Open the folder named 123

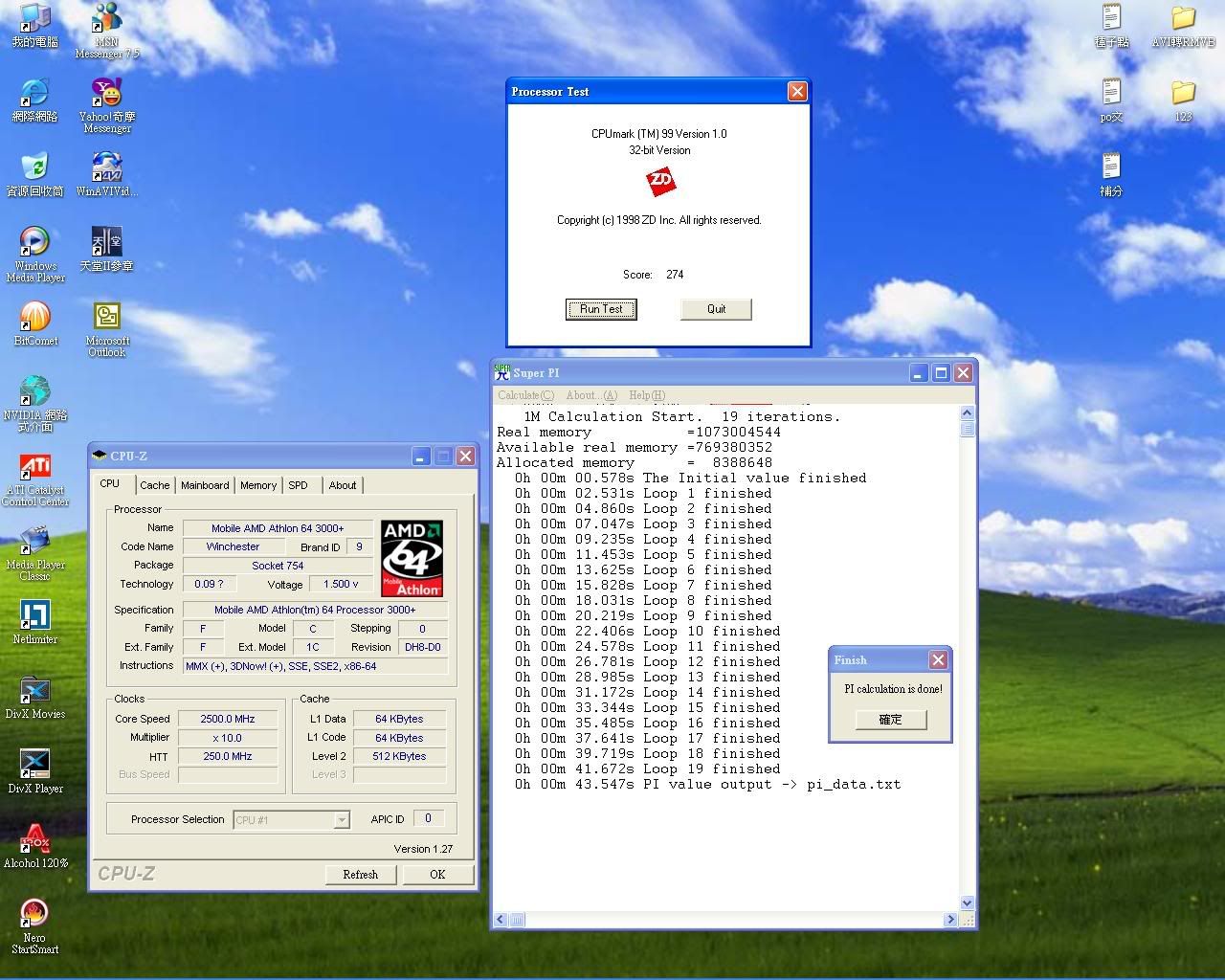tap(1184, 100)
